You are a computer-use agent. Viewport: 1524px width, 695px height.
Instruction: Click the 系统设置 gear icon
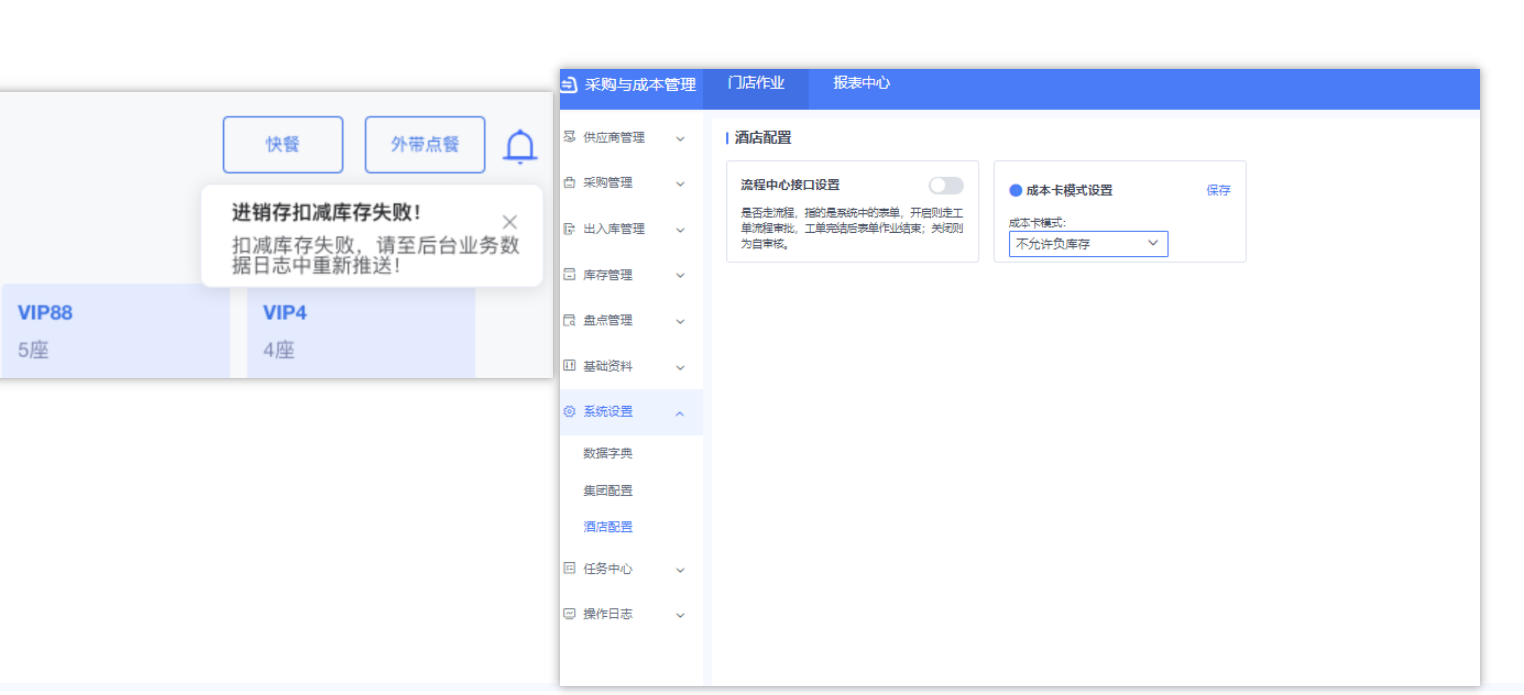tap(570, 412)
